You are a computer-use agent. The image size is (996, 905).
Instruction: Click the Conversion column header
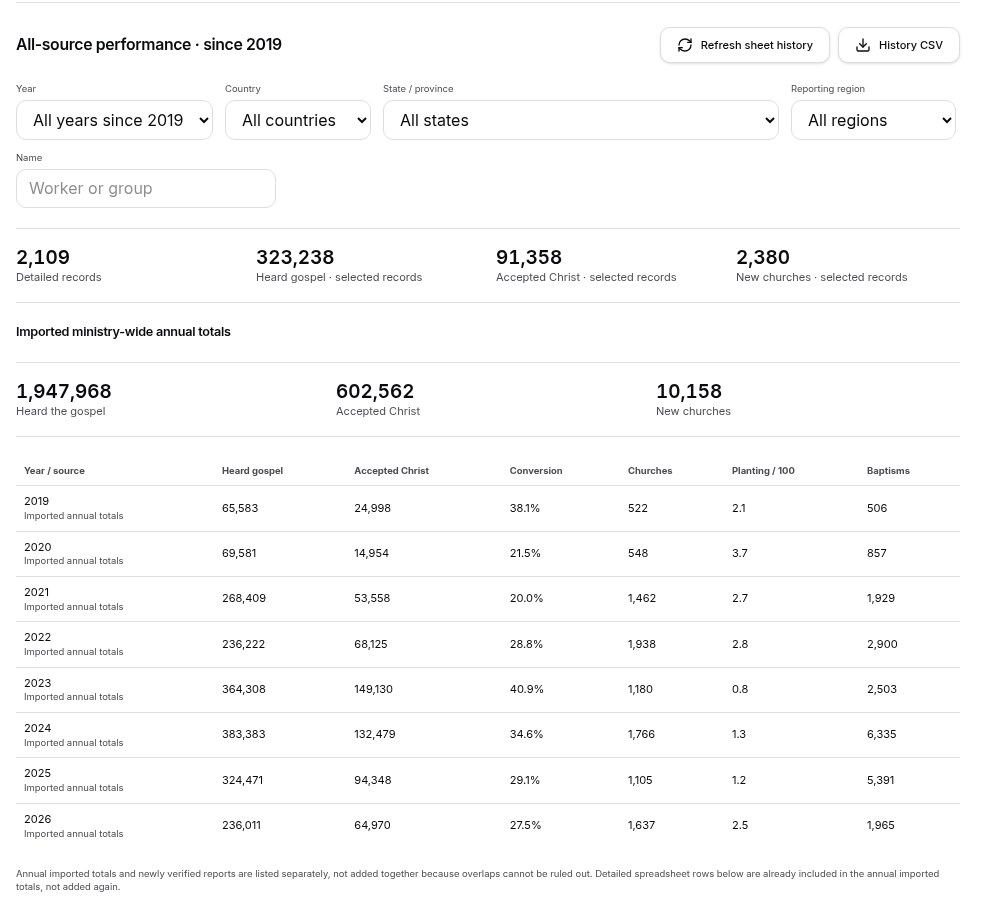535,471
